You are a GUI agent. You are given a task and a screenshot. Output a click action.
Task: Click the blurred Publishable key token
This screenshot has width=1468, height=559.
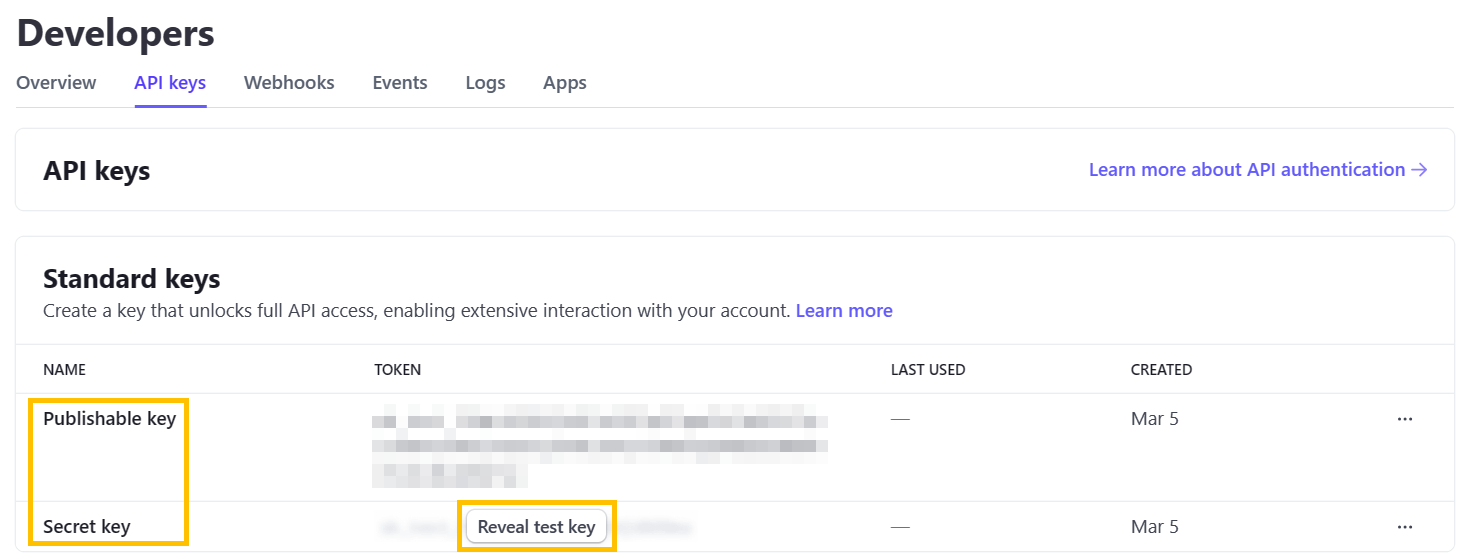(x=600, y=445)
